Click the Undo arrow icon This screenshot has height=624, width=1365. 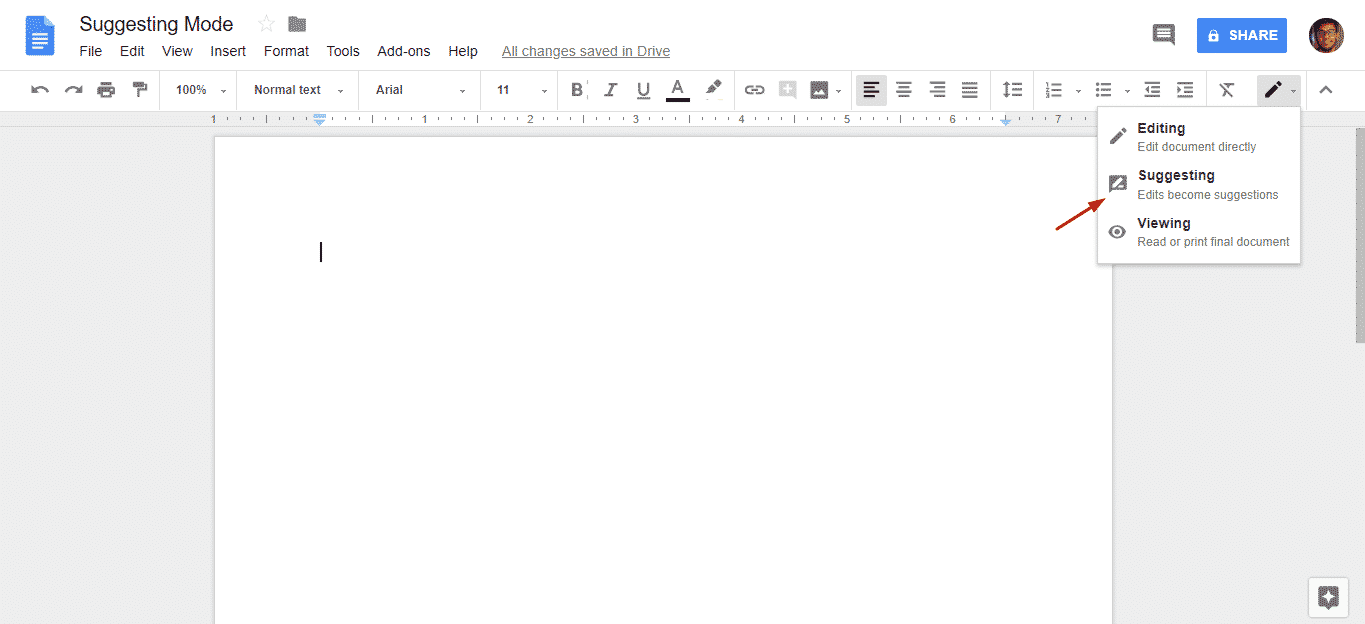pyautogui.click(x=40, y=90)
